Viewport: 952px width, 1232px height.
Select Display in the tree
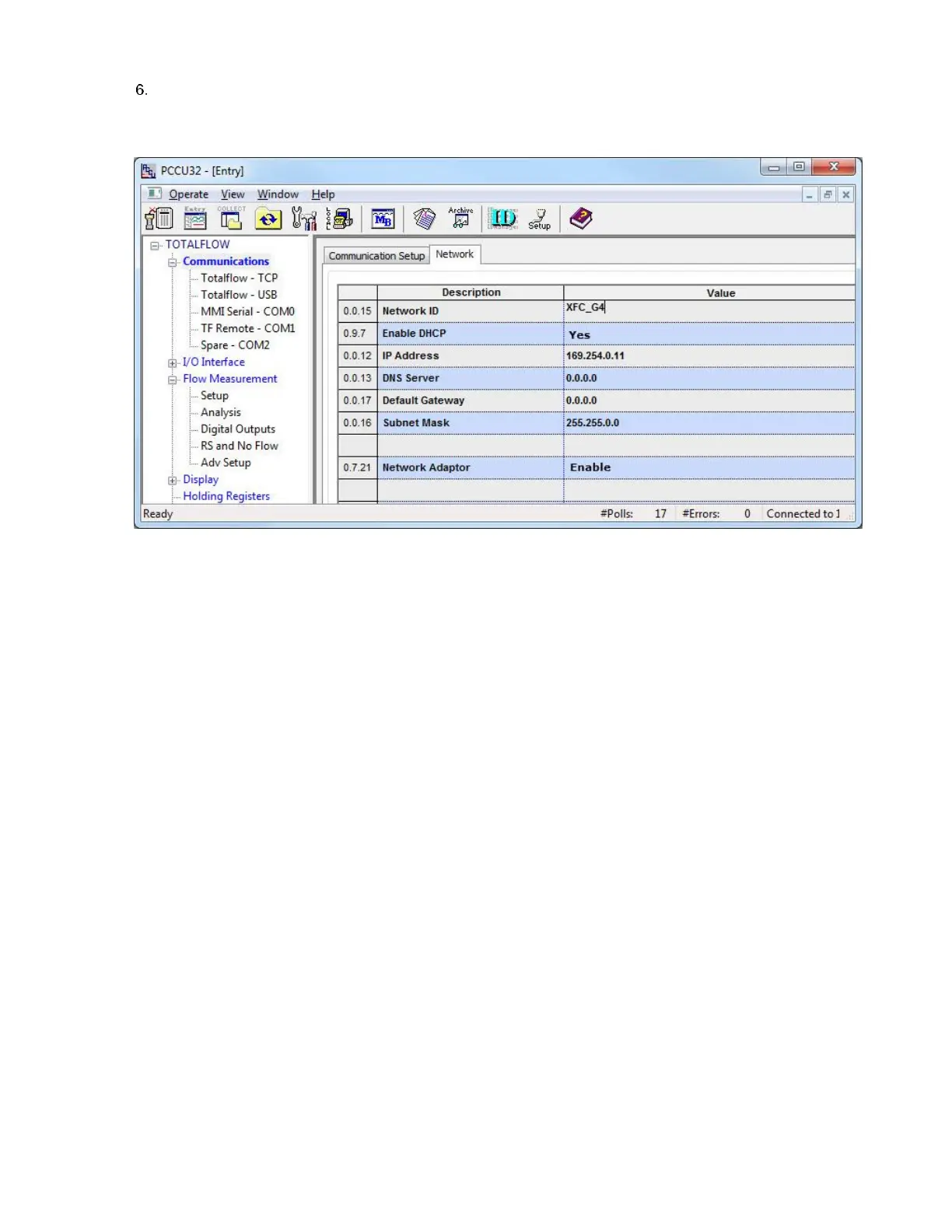(x=201, y=479)
